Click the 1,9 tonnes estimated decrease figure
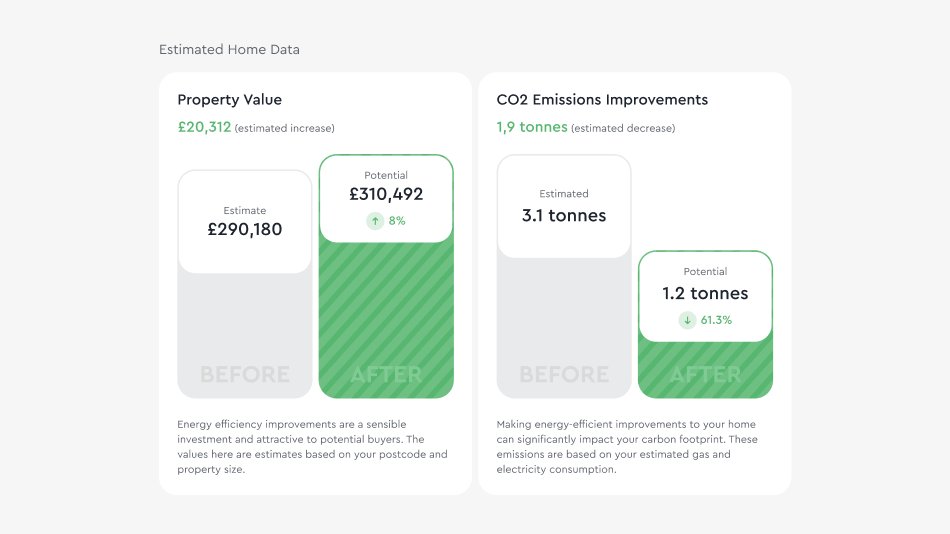 point(532,127)
